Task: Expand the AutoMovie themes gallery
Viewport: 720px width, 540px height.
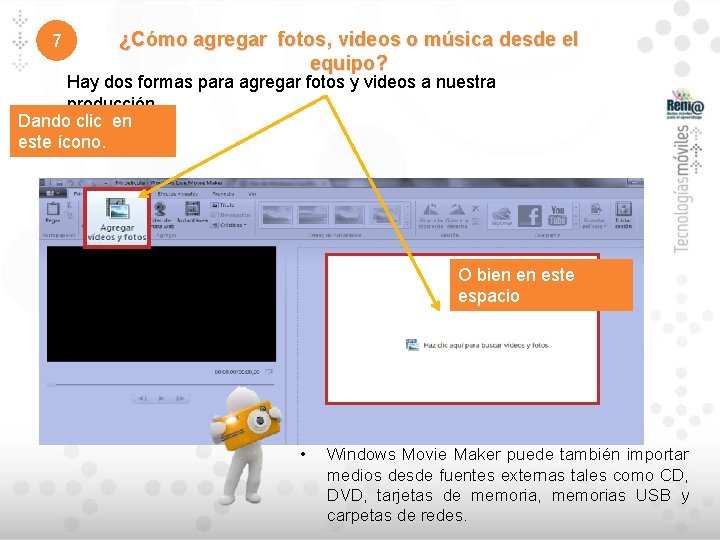Action: [406, 225]
